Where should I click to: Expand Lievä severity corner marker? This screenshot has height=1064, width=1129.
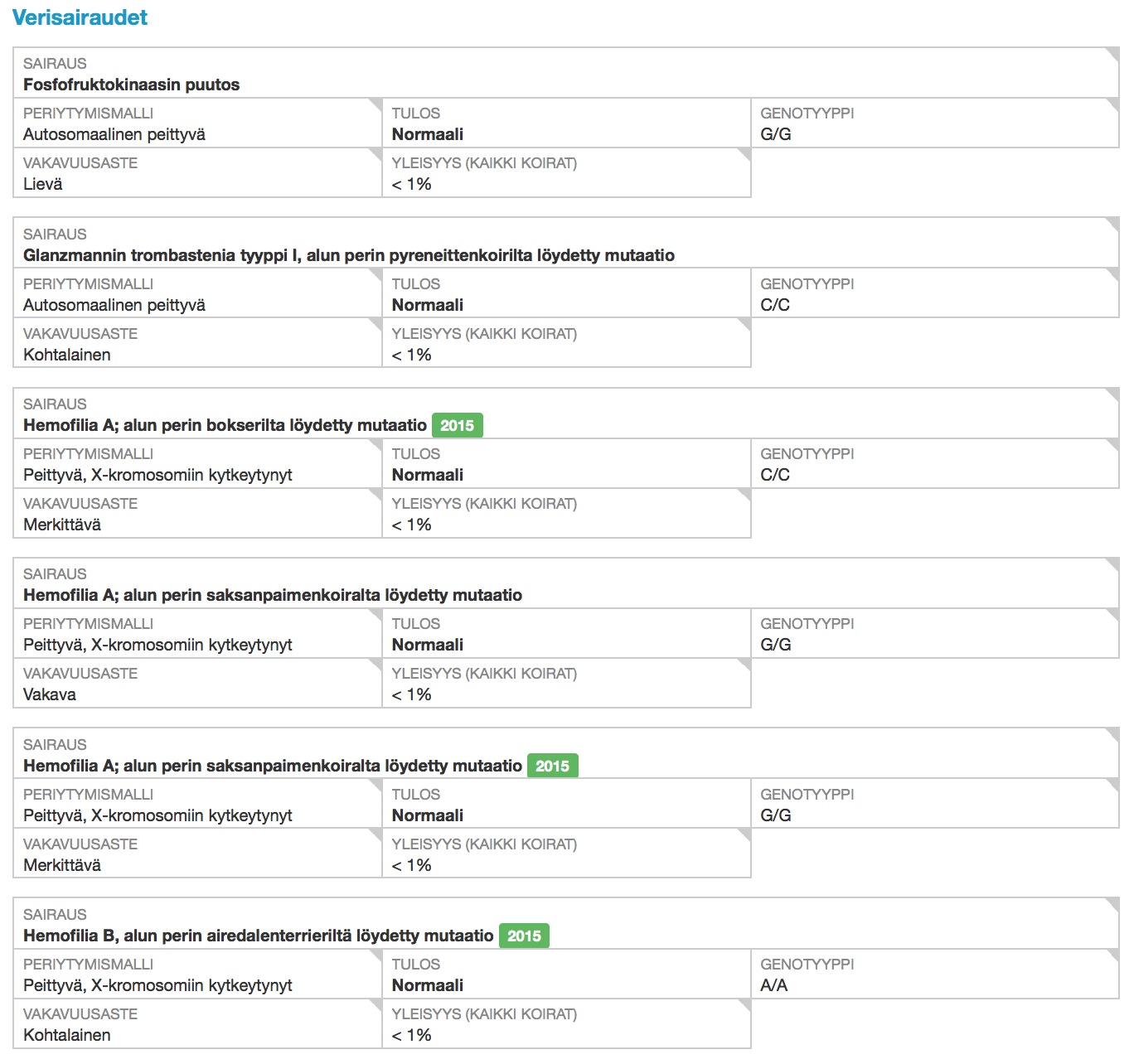point(376,153)
